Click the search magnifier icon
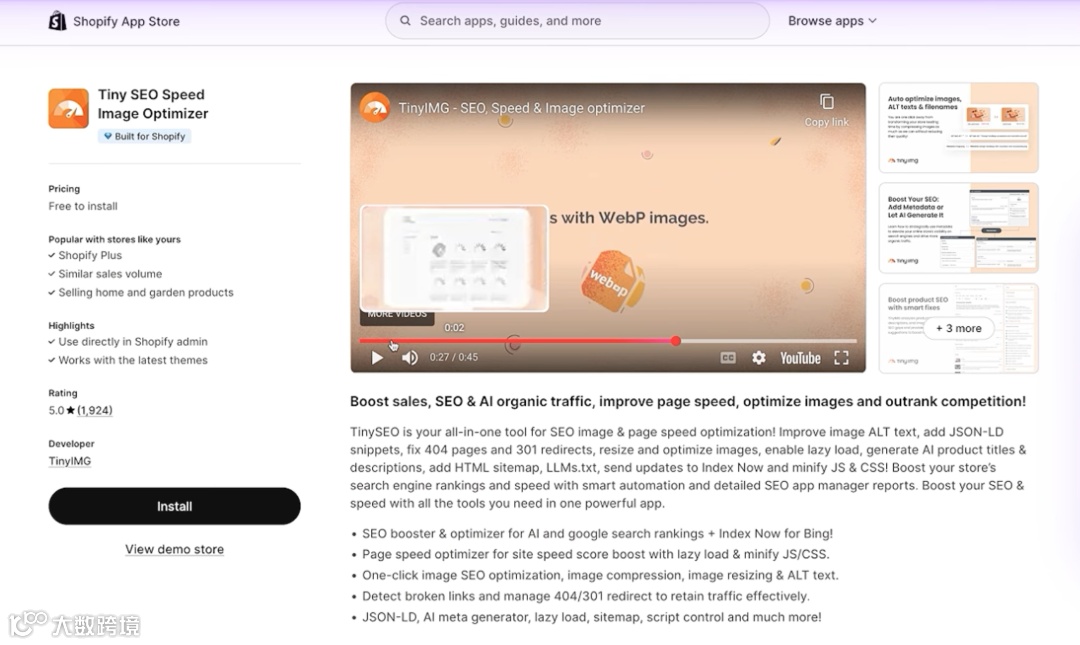This screenshot has height=645, width=1080. 406,21
